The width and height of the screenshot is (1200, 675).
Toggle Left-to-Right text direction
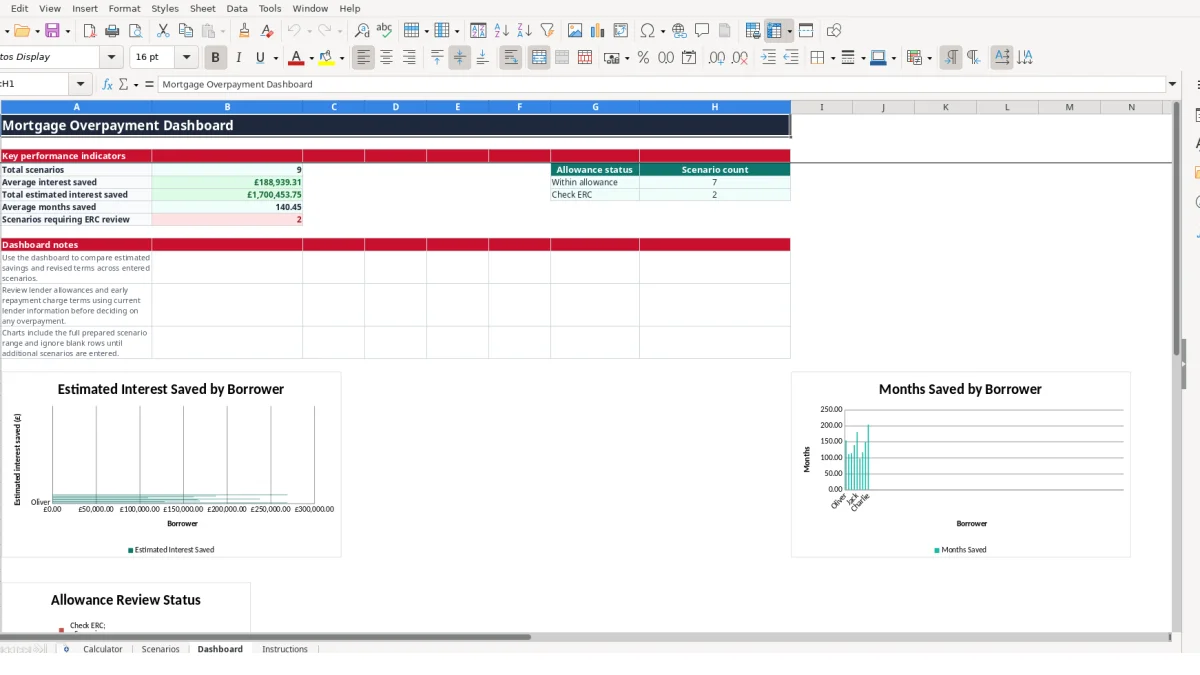coord(951,58)
